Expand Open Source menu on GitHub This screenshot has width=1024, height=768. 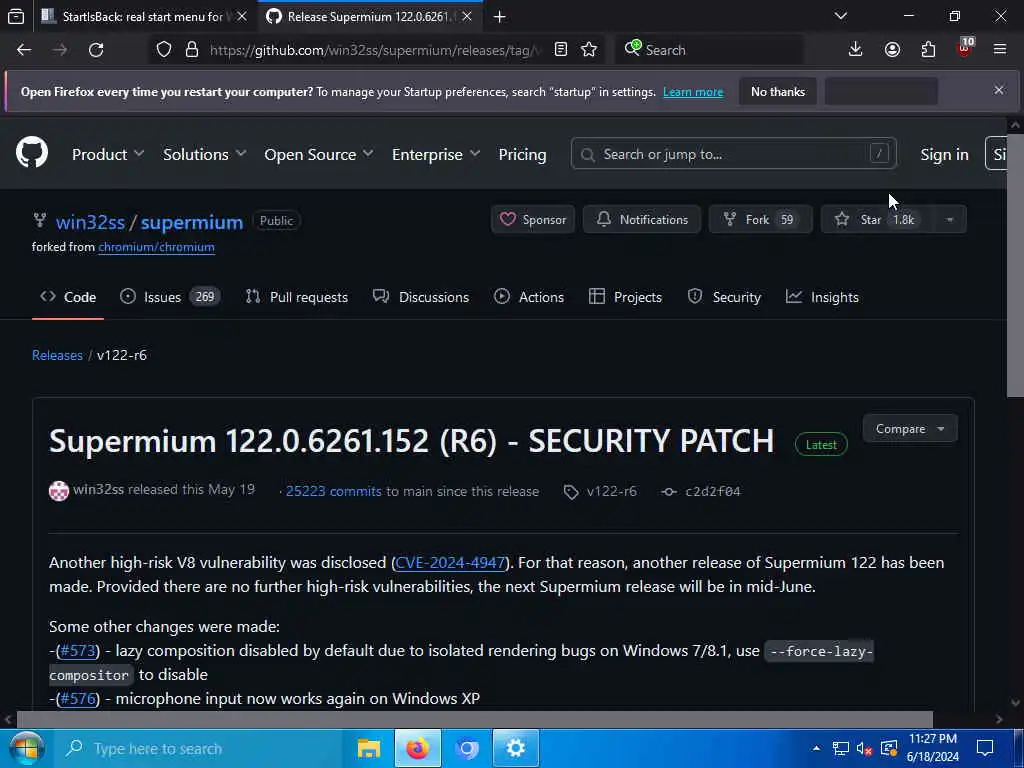[319, 154]
